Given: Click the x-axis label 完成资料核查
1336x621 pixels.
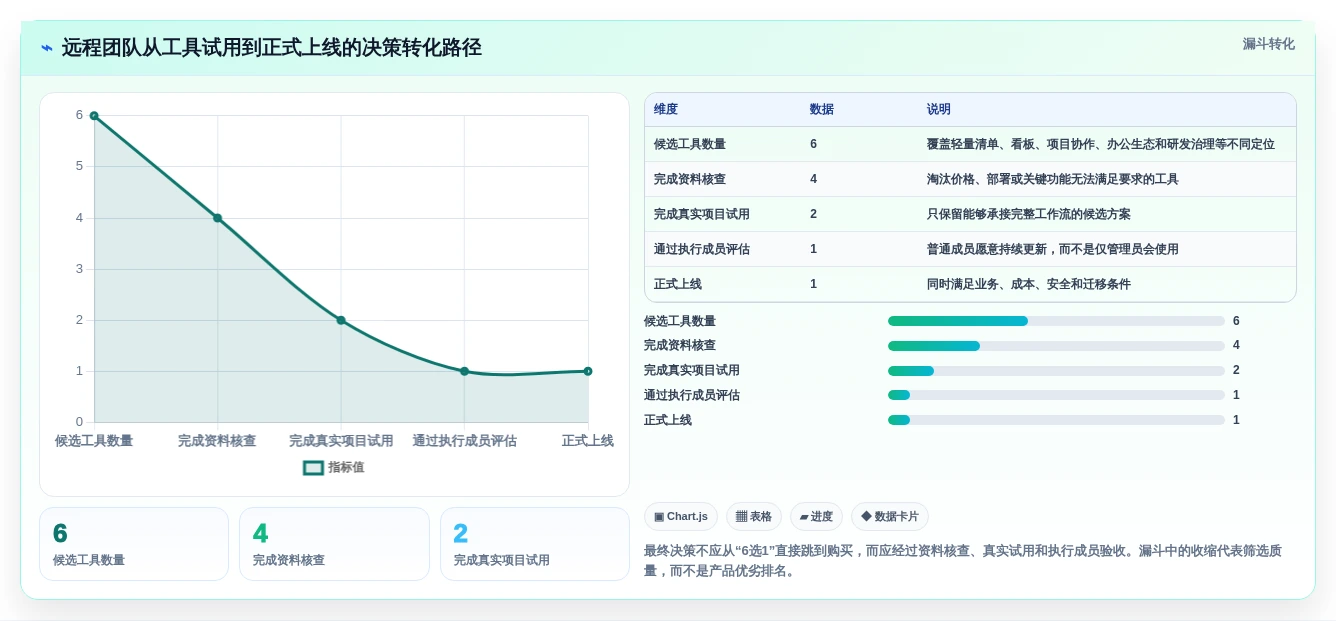Looking at the screenshot, I should [217, 440].
